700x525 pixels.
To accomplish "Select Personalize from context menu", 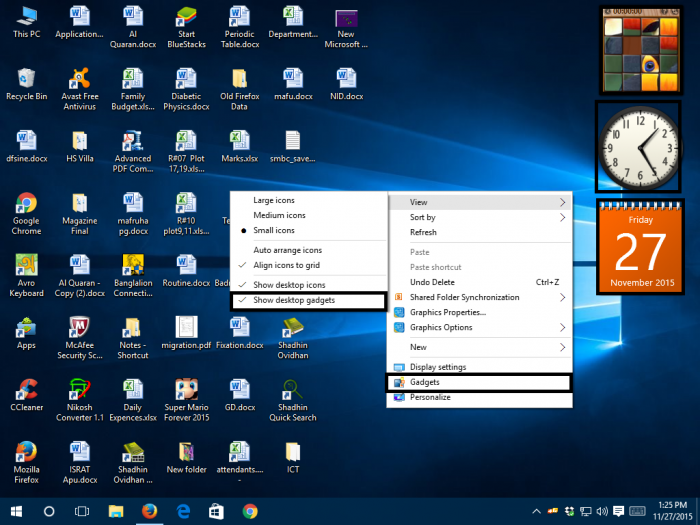I will click(x=430, y=397).
